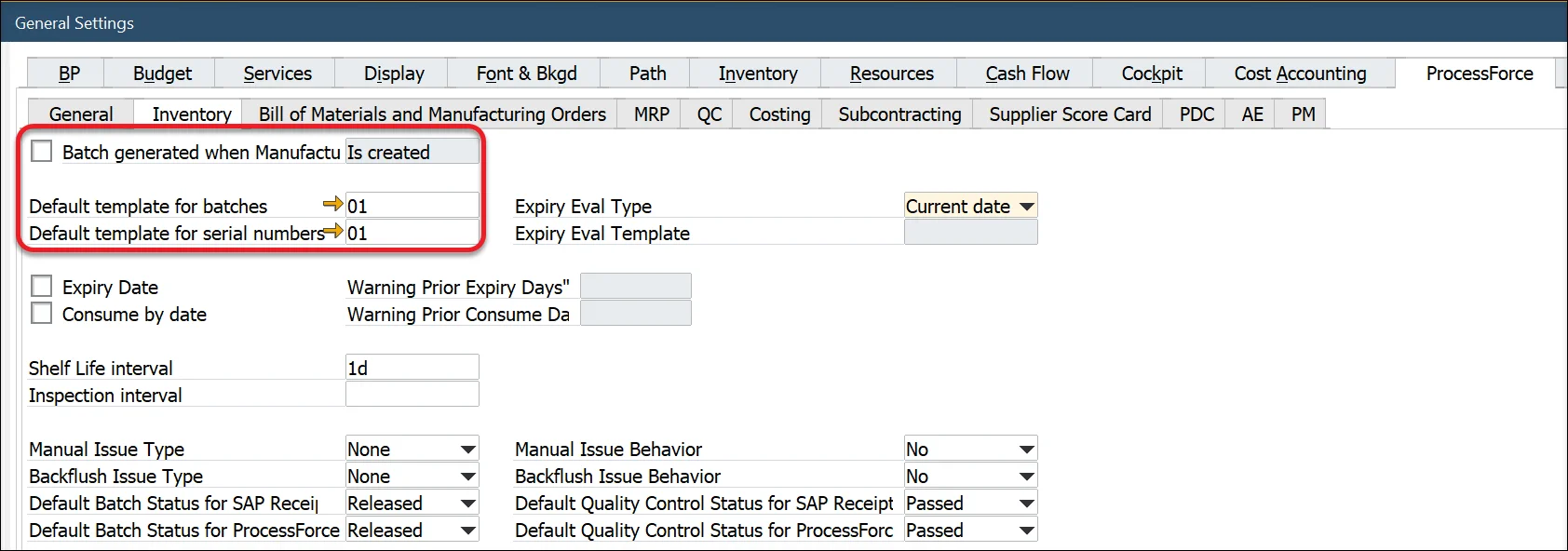Toggle the Expiry Date checkbox
This screenshot has height=551, width=1568.
click(x=42, y=286)
